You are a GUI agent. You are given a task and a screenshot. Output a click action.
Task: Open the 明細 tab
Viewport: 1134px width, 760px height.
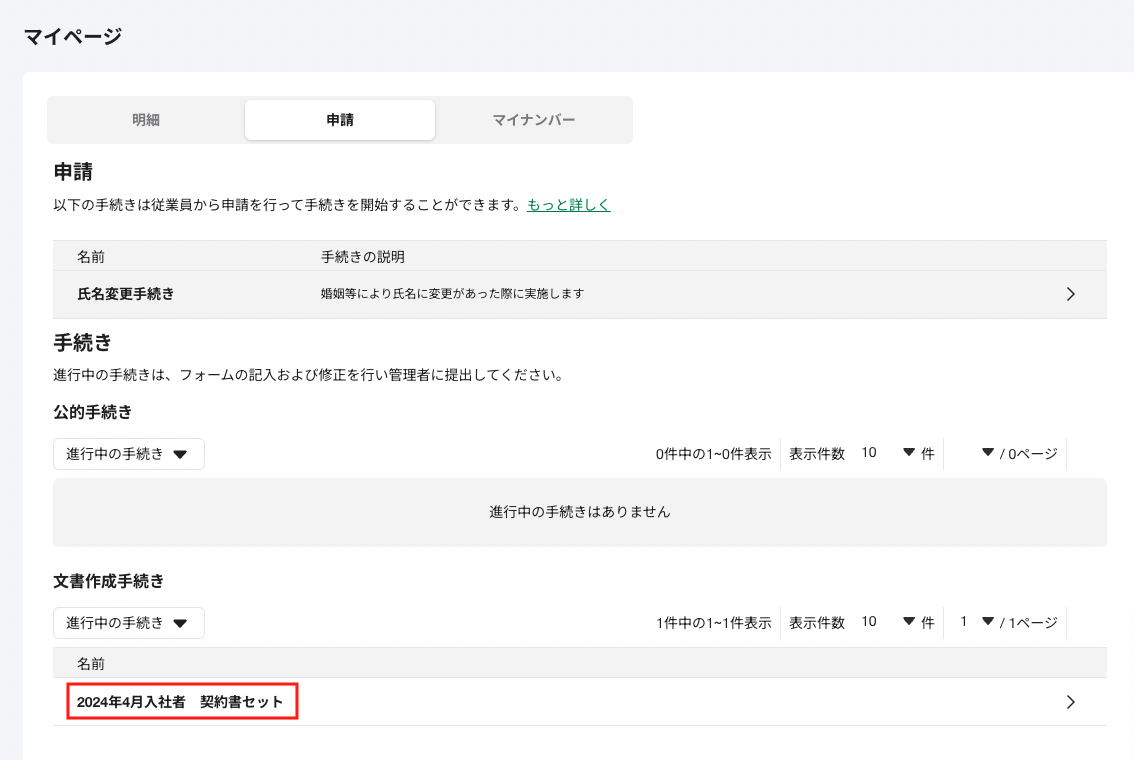click(x=146, y=120)
